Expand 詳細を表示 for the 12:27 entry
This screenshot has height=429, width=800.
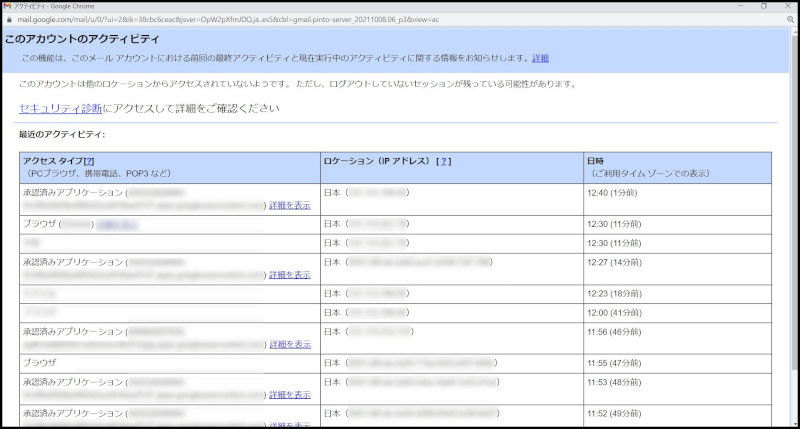[289, 275]
